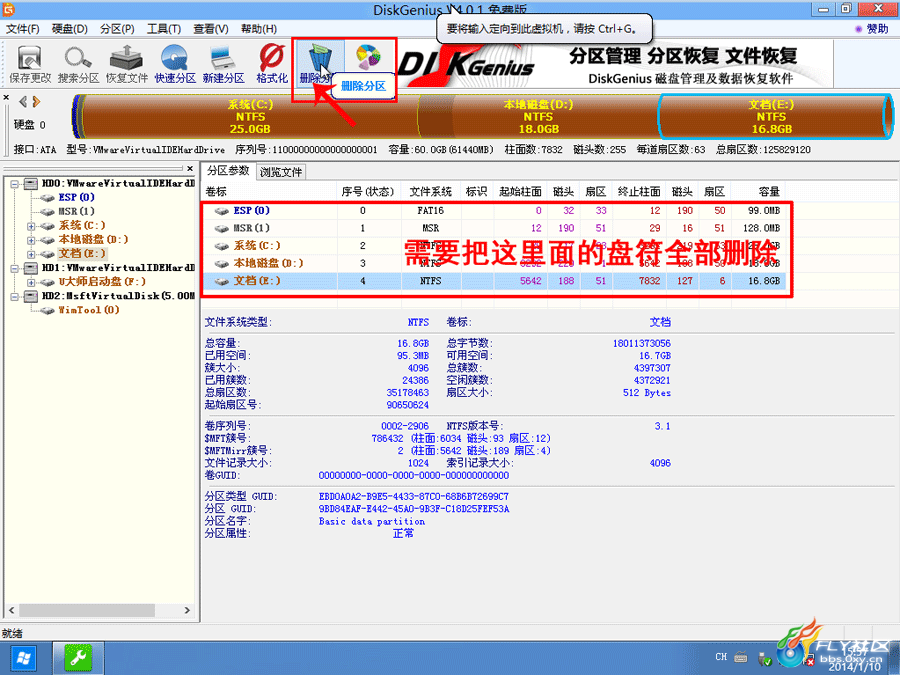Click the tree panel scrollbar left arrow
Screen dimensions: 900x675
pos(11,610)
